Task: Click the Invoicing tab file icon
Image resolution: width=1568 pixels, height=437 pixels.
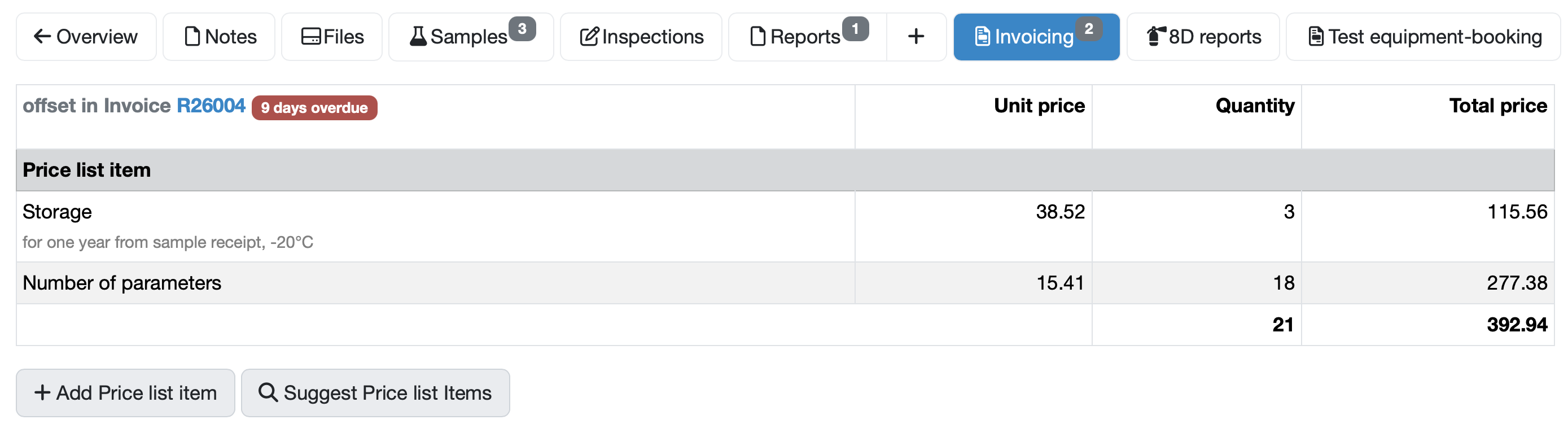Action: tap(983, 37)
